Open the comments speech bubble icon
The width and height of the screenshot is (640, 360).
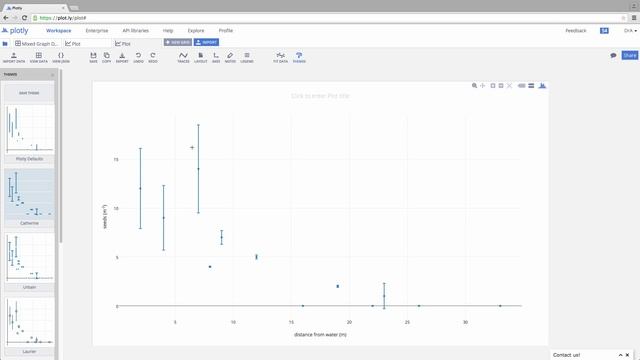tap(613, 56)
